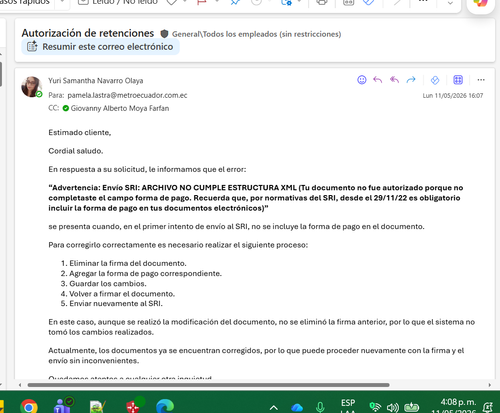Open Microsoft Teams from the taskbar
The width and height of the screenshot is (500, 413).
(x=64, y=406)
